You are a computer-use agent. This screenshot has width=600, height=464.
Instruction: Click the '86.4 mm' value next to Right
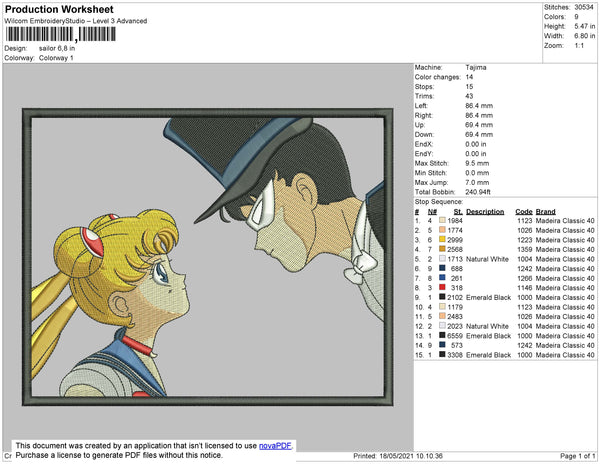click(x=479, y=115)
